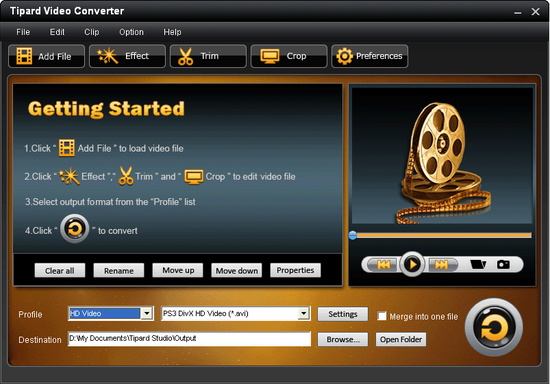Open the Option menu
The width and height of the screenshot is (550, 384).
point(132,32)
